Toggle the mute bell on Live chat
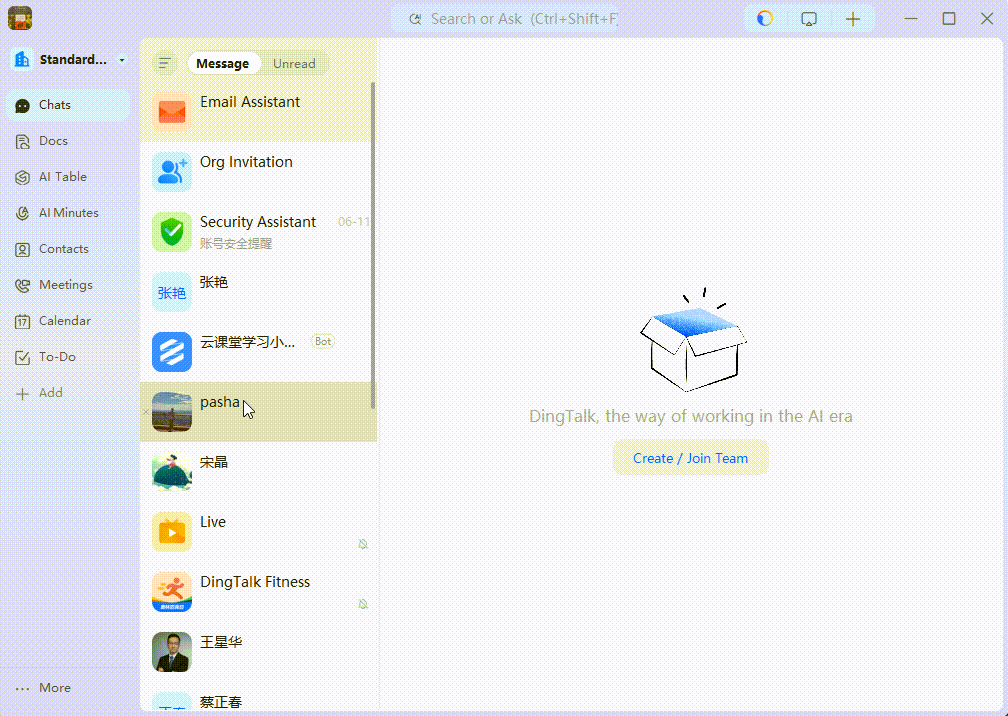The height and width of the screenshot is (716, 1008). pyautogui.click(x=363, y=544)
